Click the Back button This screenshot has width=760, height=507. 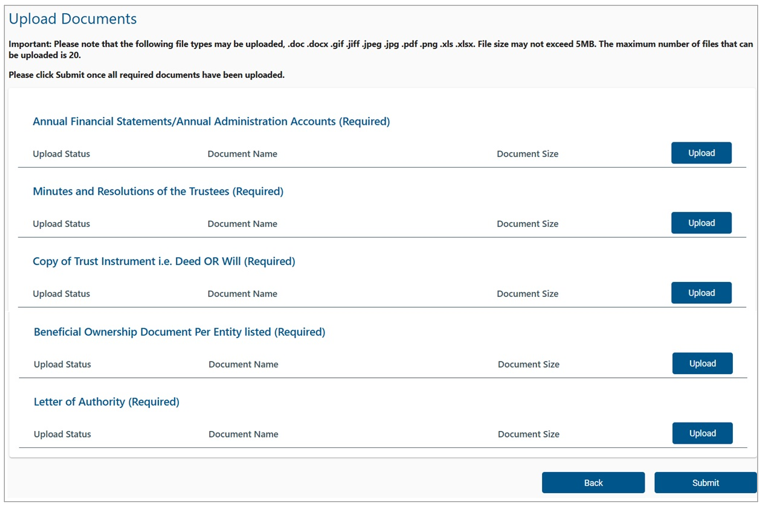pos(593,482)
